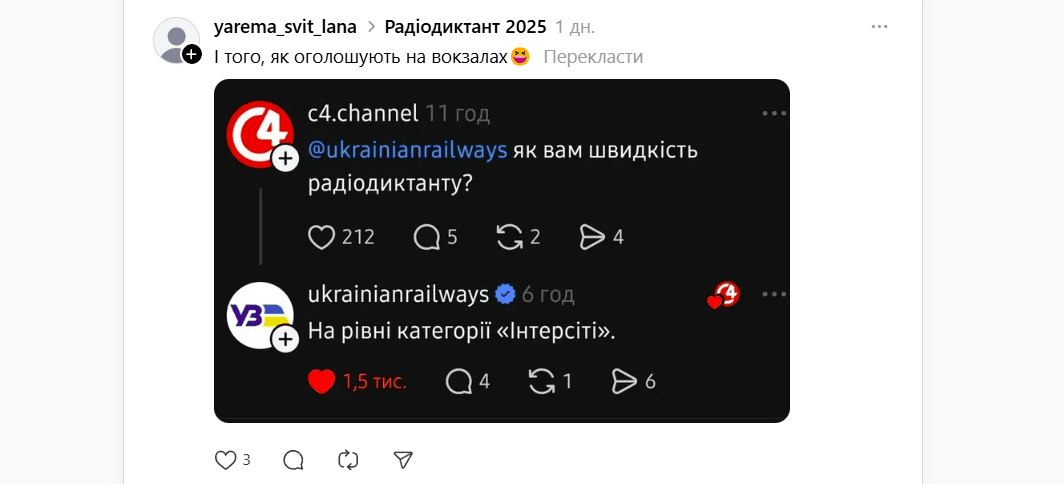Click the c4.channel logo avatar in image
Viewport: 1064px width, 484px height.
[x=259, y=134]
